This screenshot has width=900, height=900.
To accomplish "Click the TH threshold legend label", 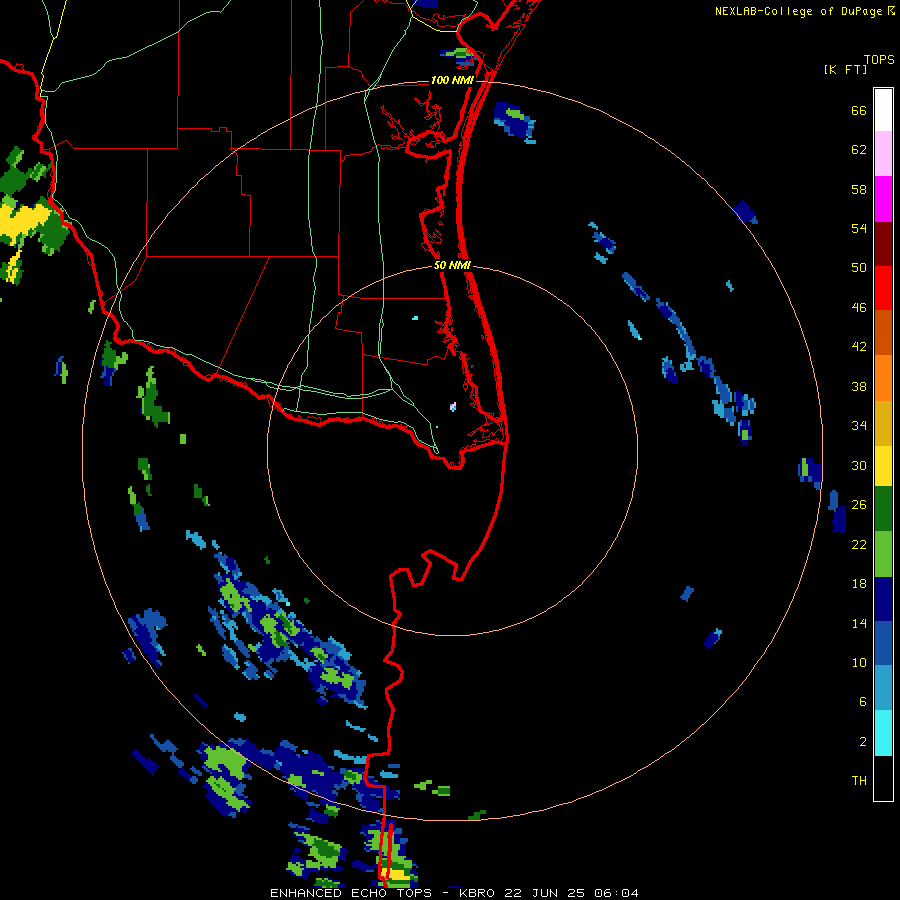I will click(x=859, y=781).
